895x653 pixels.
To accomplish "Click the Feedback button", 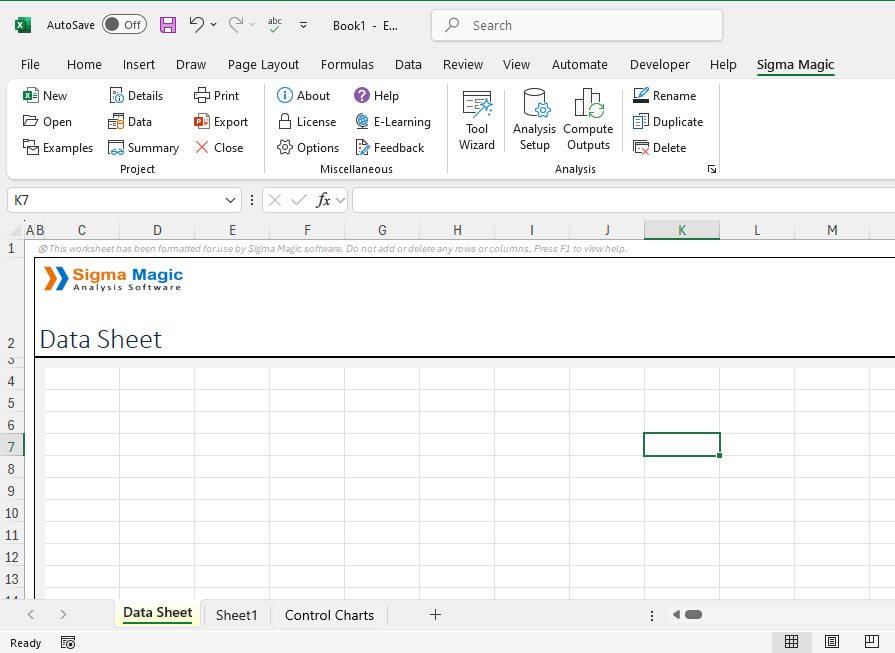I will [389, 148].
